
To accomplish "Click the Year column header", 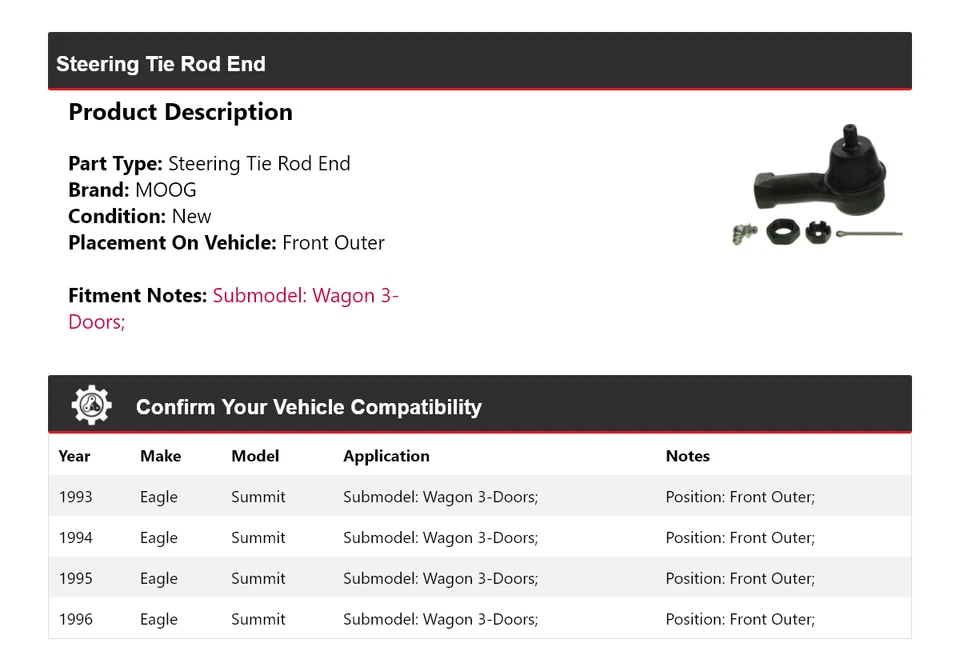I will click(74, 456).
